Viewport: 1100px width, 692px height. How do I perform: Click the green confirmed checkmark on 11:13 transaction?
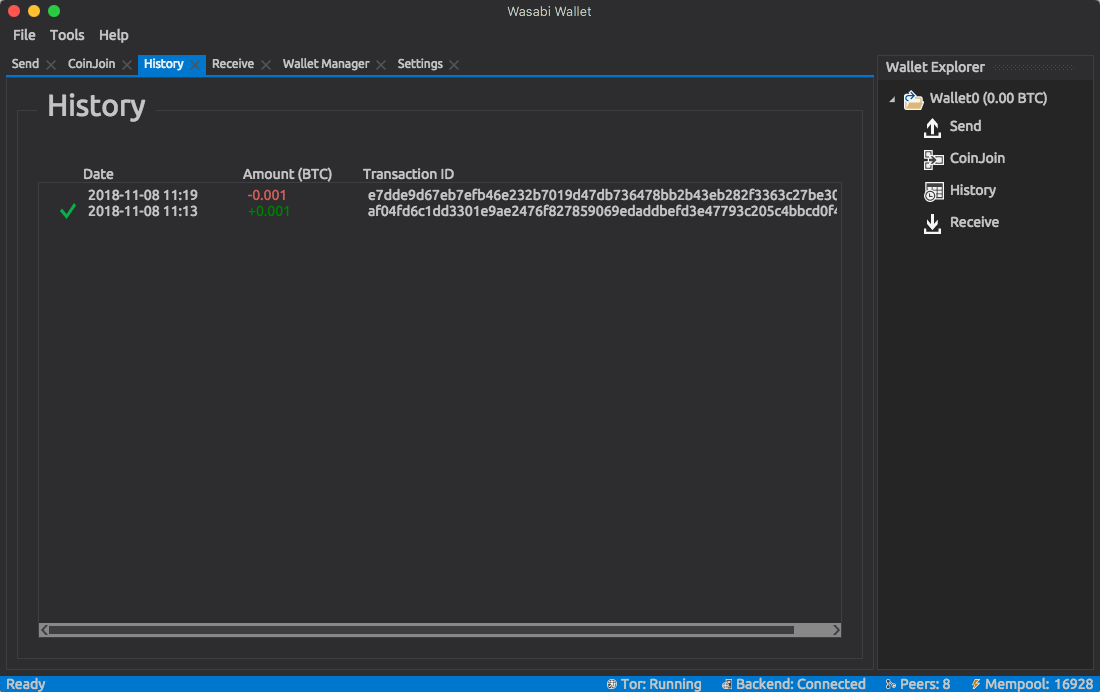(x=67, y=211)
